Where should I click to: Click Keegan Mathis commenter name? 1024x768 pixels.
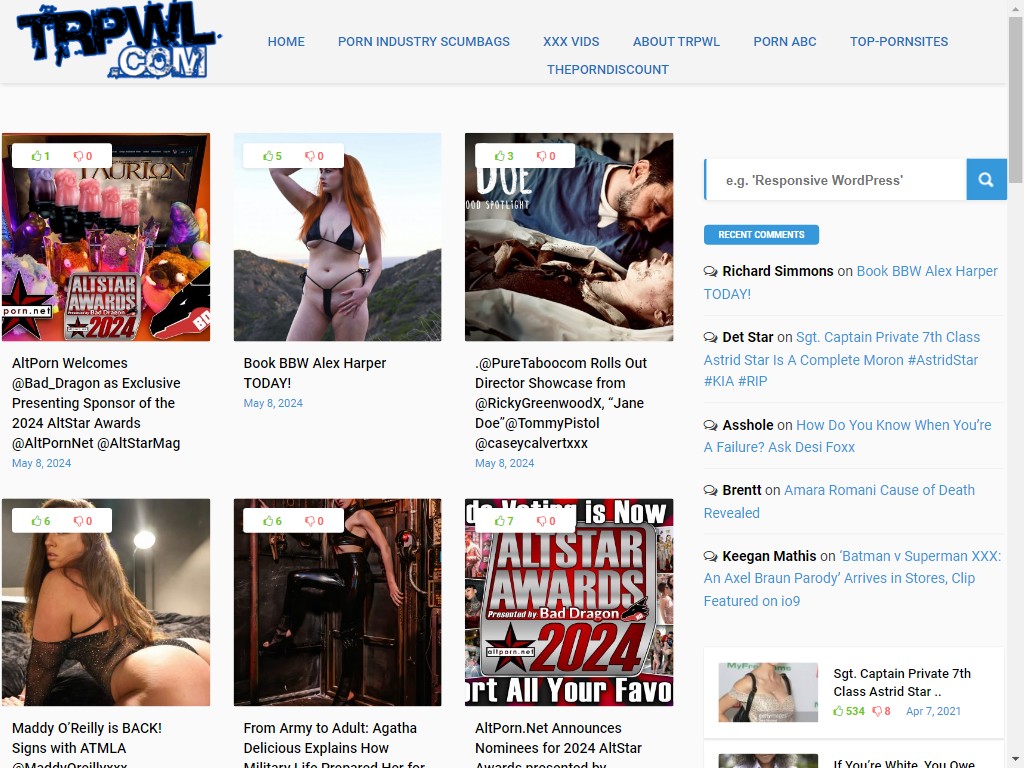[x=769, y=556]
